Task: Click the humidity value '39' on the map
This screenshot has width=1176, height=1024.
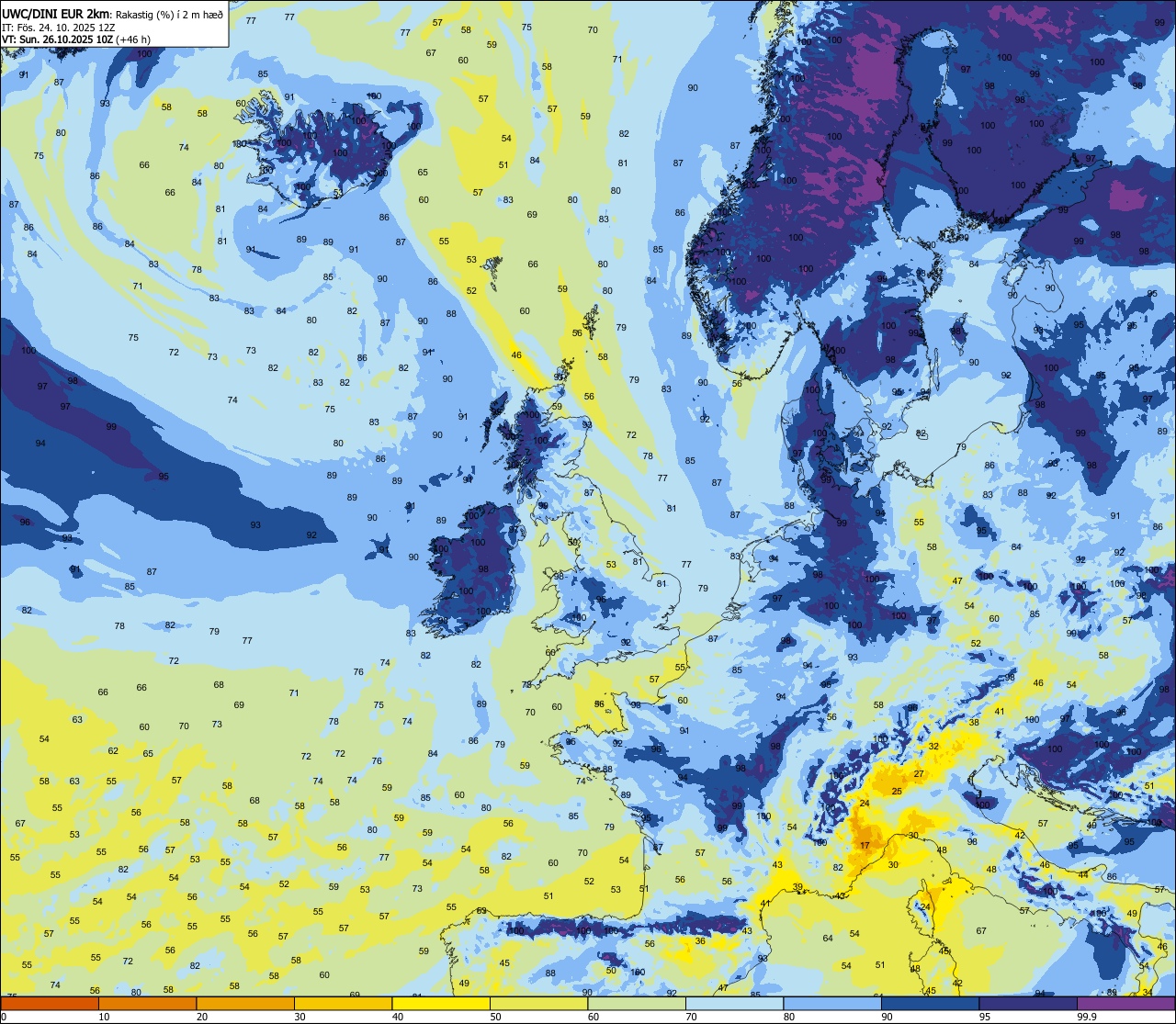Action: pos(797,887)
